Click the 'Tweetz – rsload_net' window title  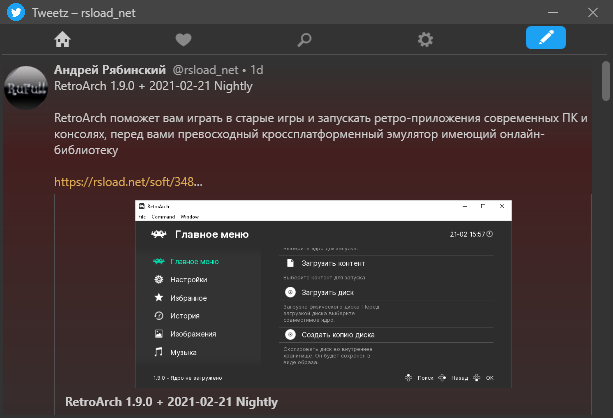(x=84, y=13)
